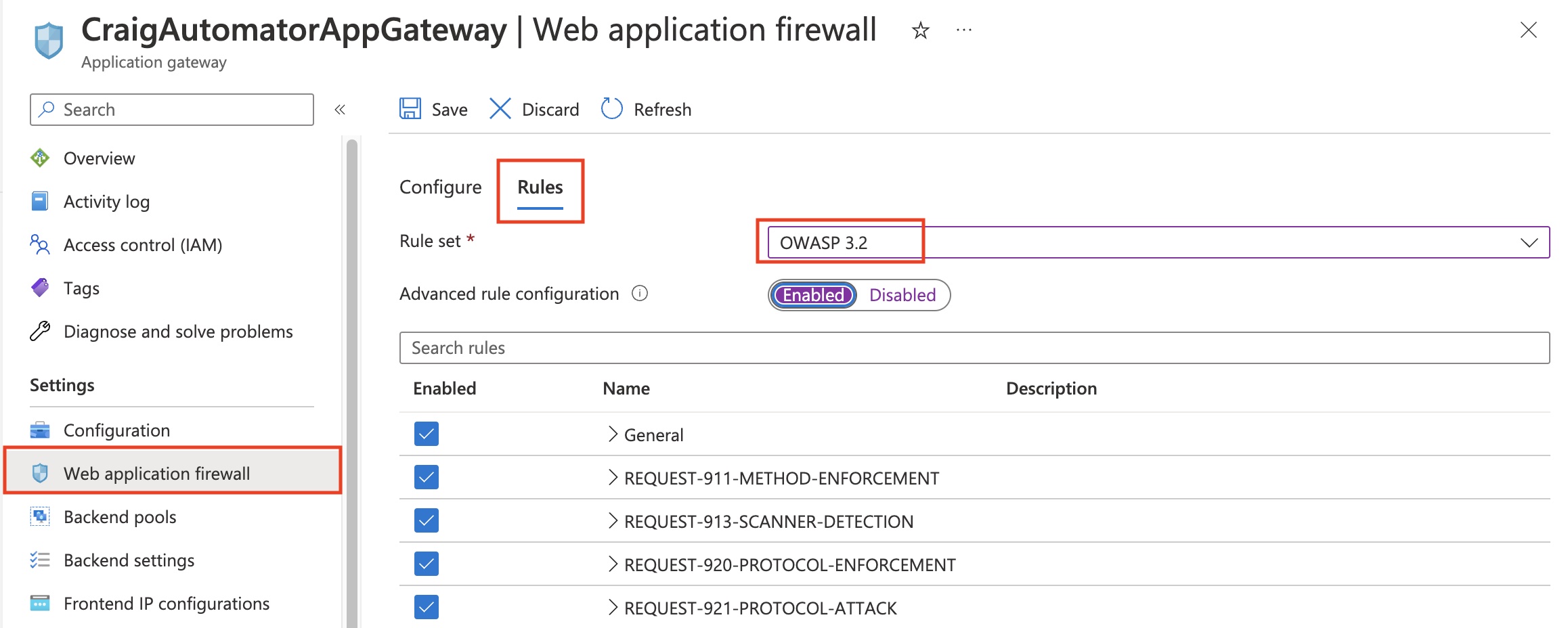Click the Discard X icon
This screenshot has width=1568, height=628.
(500, 109)
